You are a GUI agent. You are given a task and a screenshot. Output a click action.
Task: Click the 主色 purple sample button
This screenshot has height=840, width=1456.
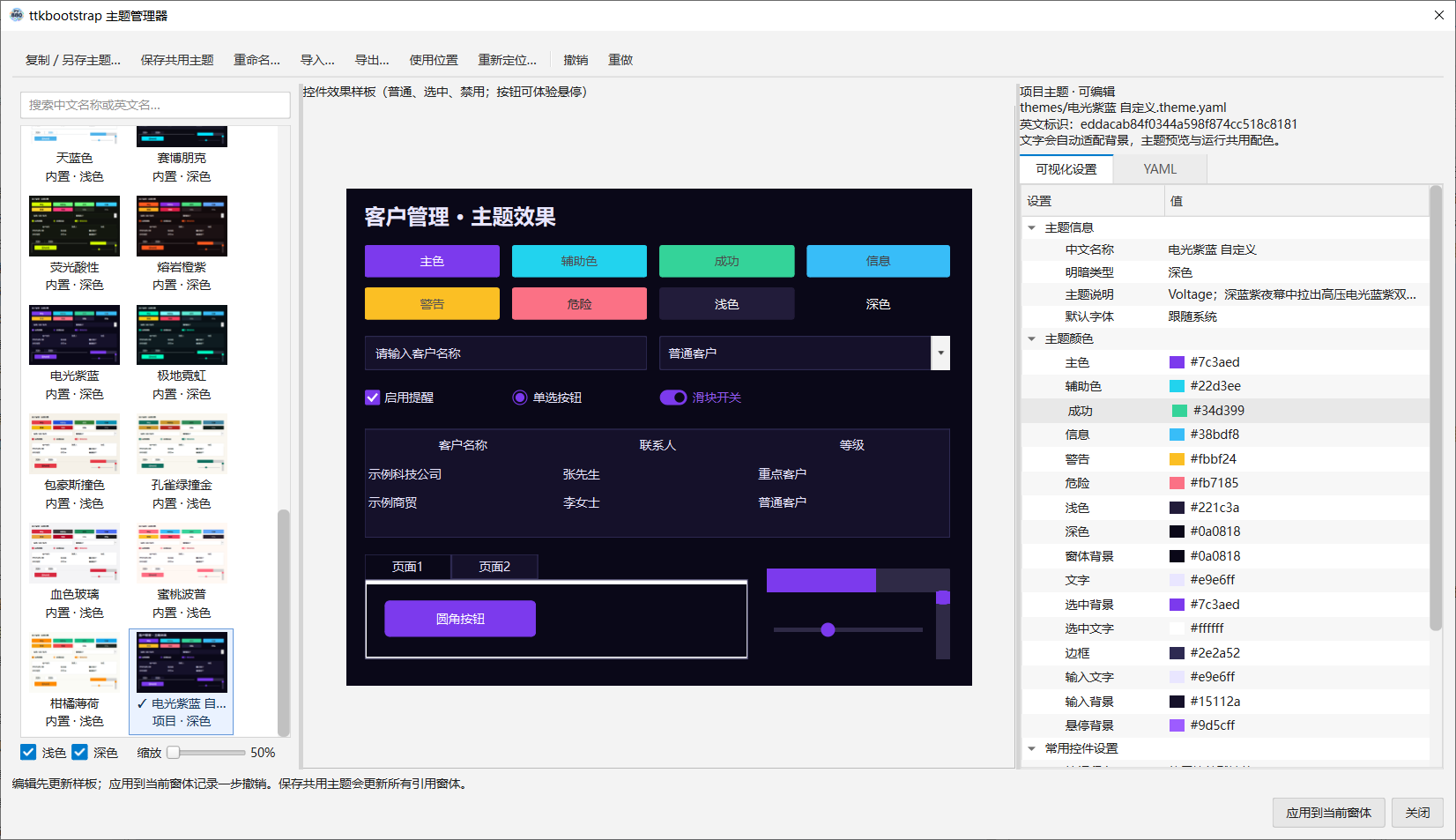tap(432, 261)
